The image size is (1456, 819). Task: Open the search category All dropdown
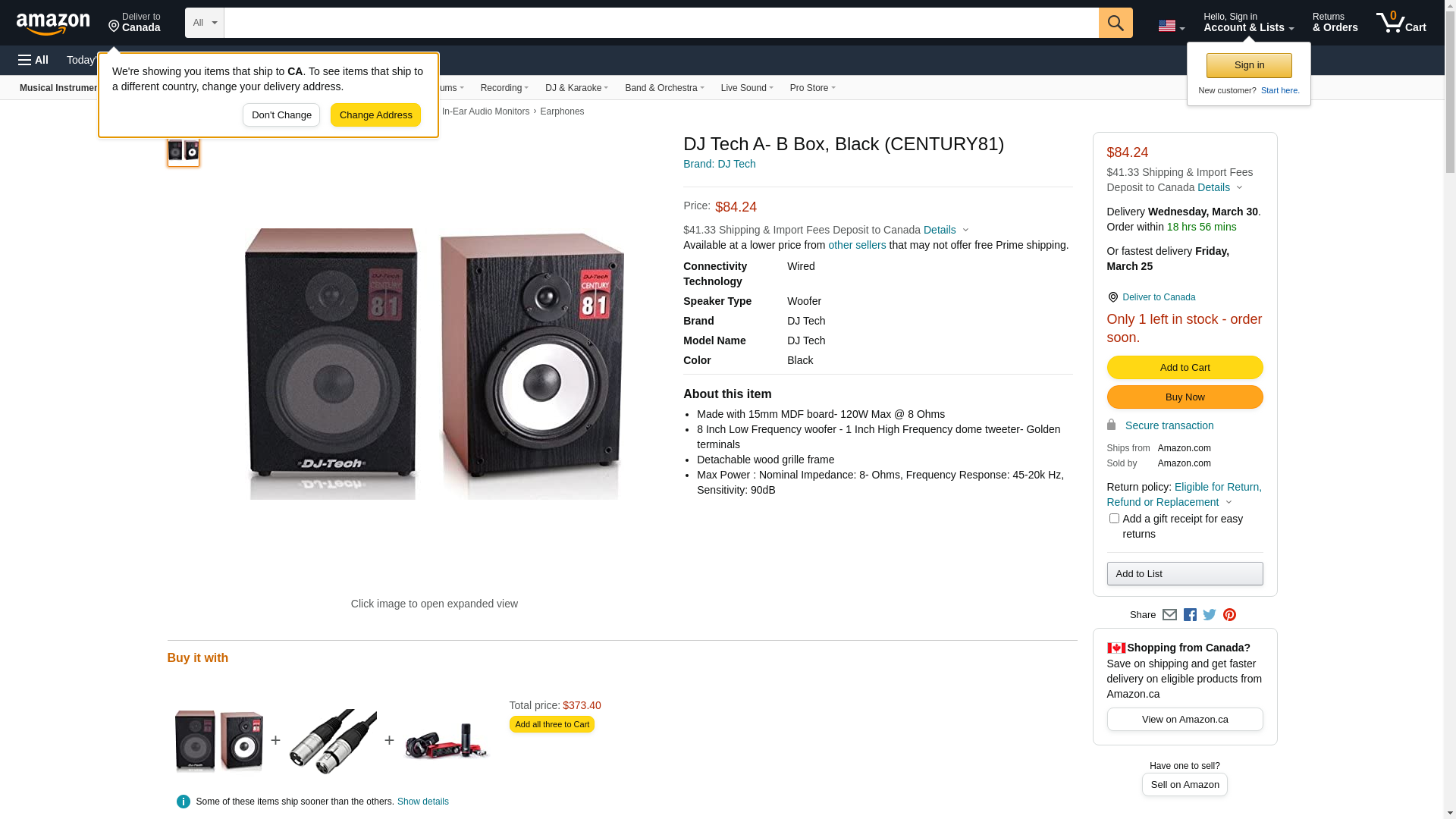pos(204,23)
